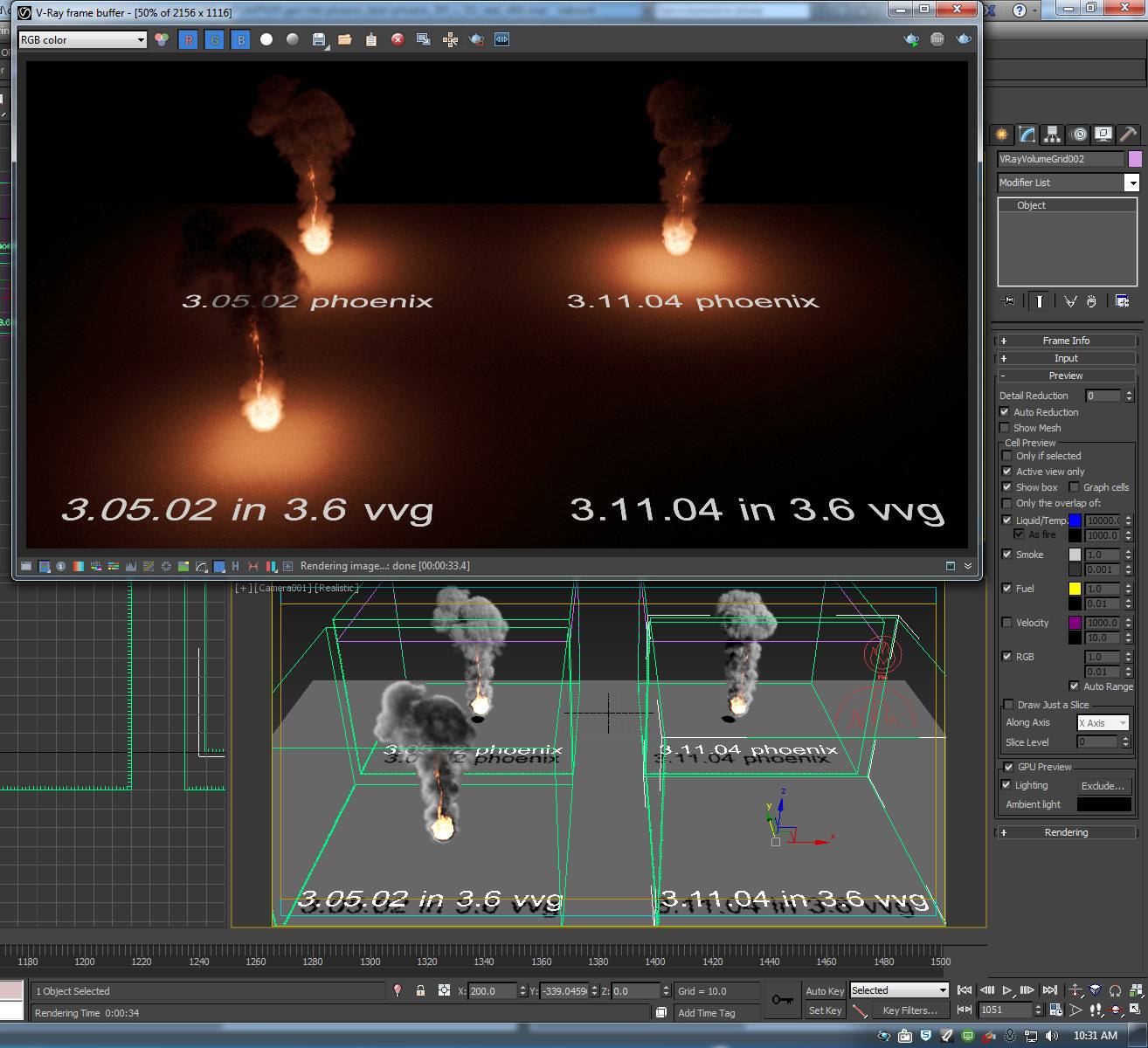
Task: Save the rendered image with floppy disk icon
Action: (319, 40)
